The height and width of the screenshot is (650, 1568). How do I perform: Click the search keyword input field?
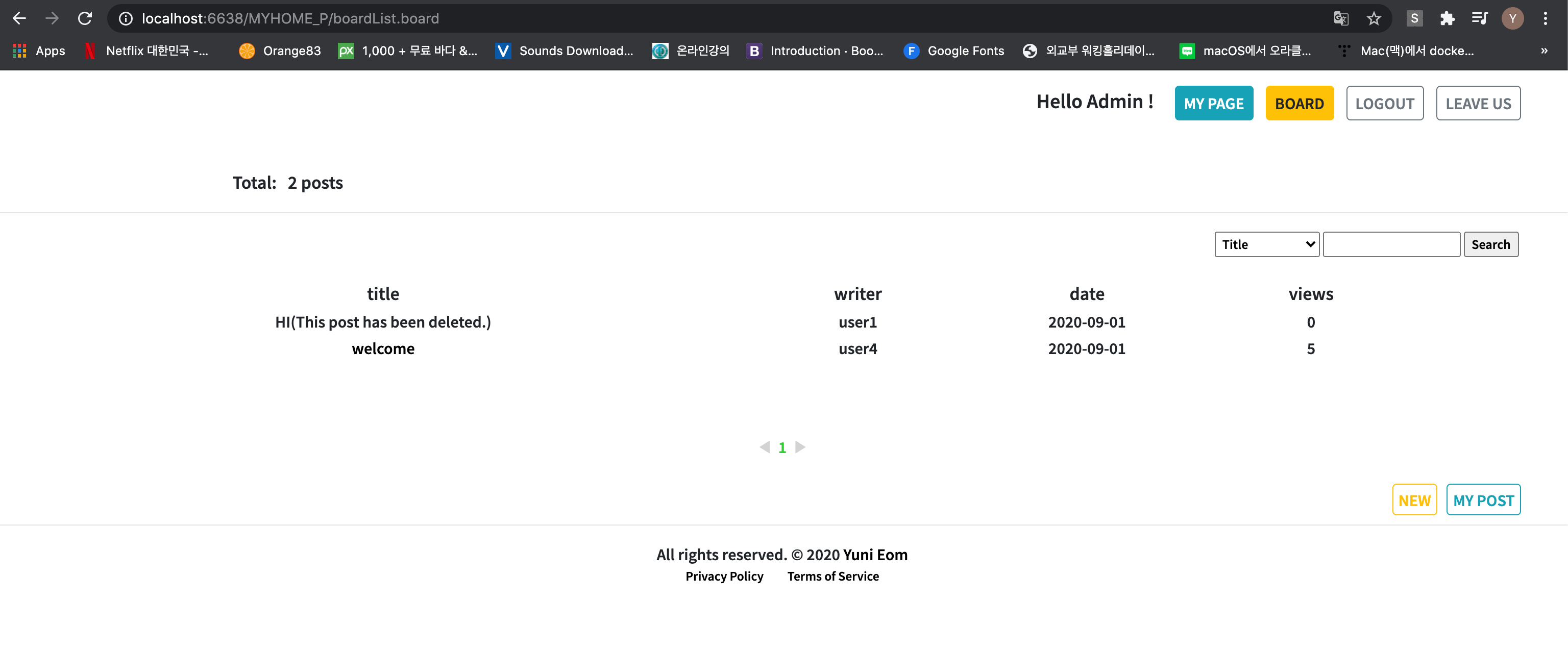(x=1391, y=244)
